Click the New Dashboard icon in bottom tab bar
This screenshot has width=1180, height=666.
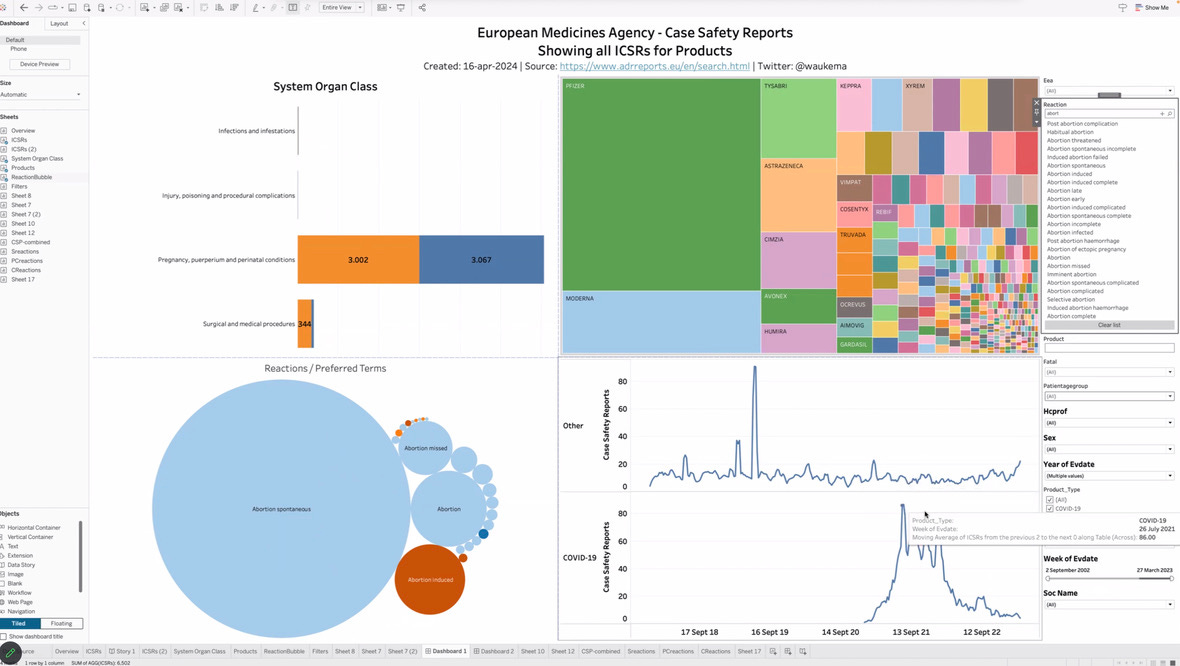[788, 652]
